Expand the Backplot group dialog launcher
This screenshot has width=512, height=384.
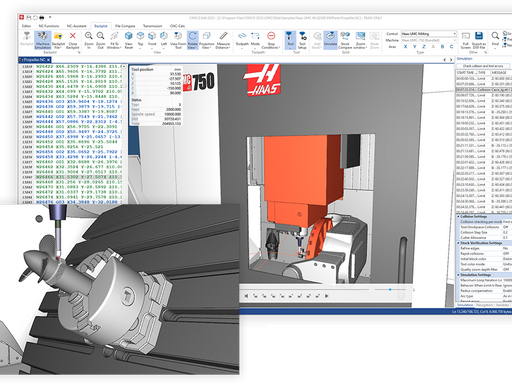click(79, 52)
